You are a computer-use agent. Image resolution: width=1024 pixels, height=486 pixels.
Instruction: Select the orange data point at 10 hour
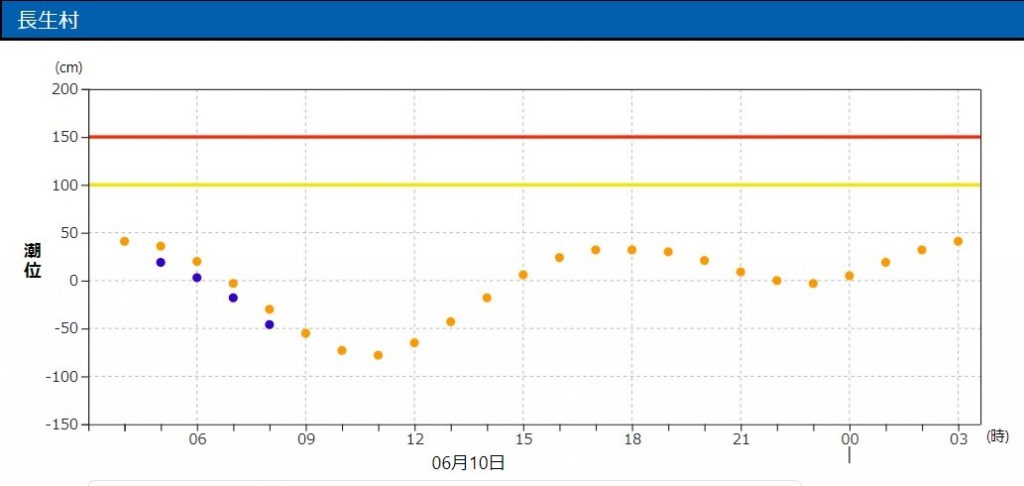coord(342,351)
